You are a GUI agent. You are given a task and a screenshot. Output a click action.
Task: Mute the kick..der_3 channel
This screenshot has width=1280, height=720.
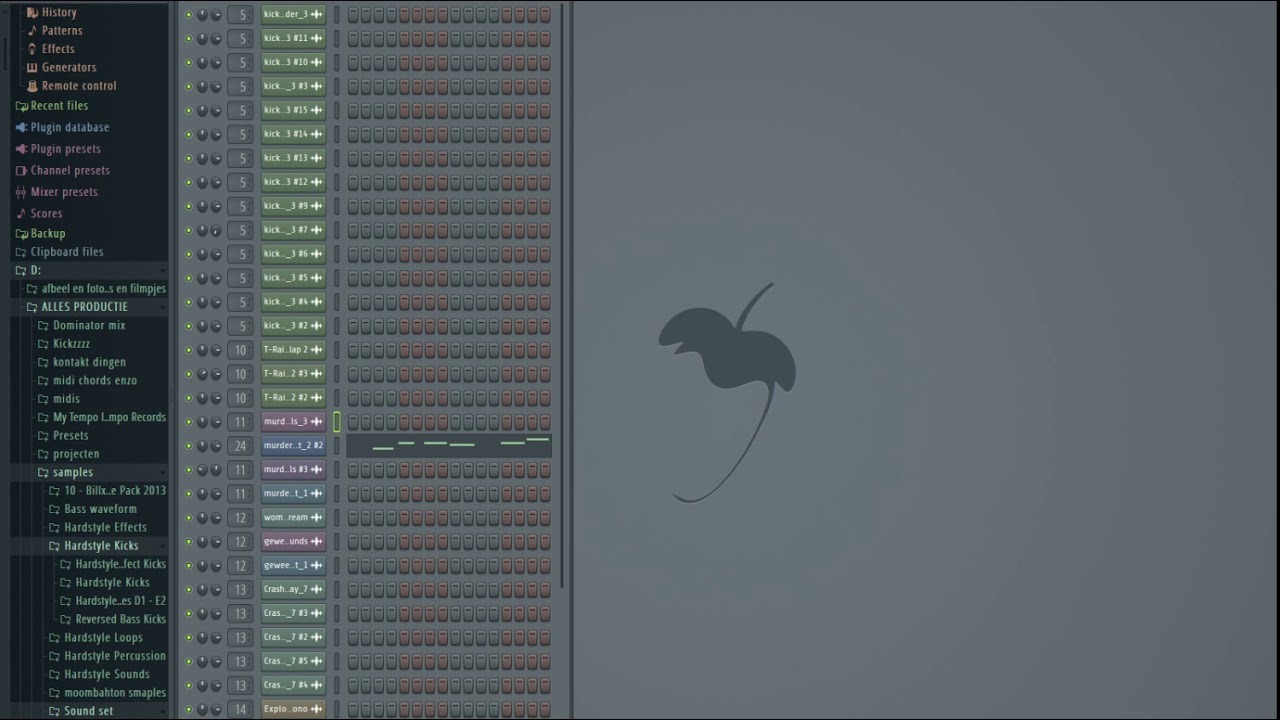(x=188, y=14)
